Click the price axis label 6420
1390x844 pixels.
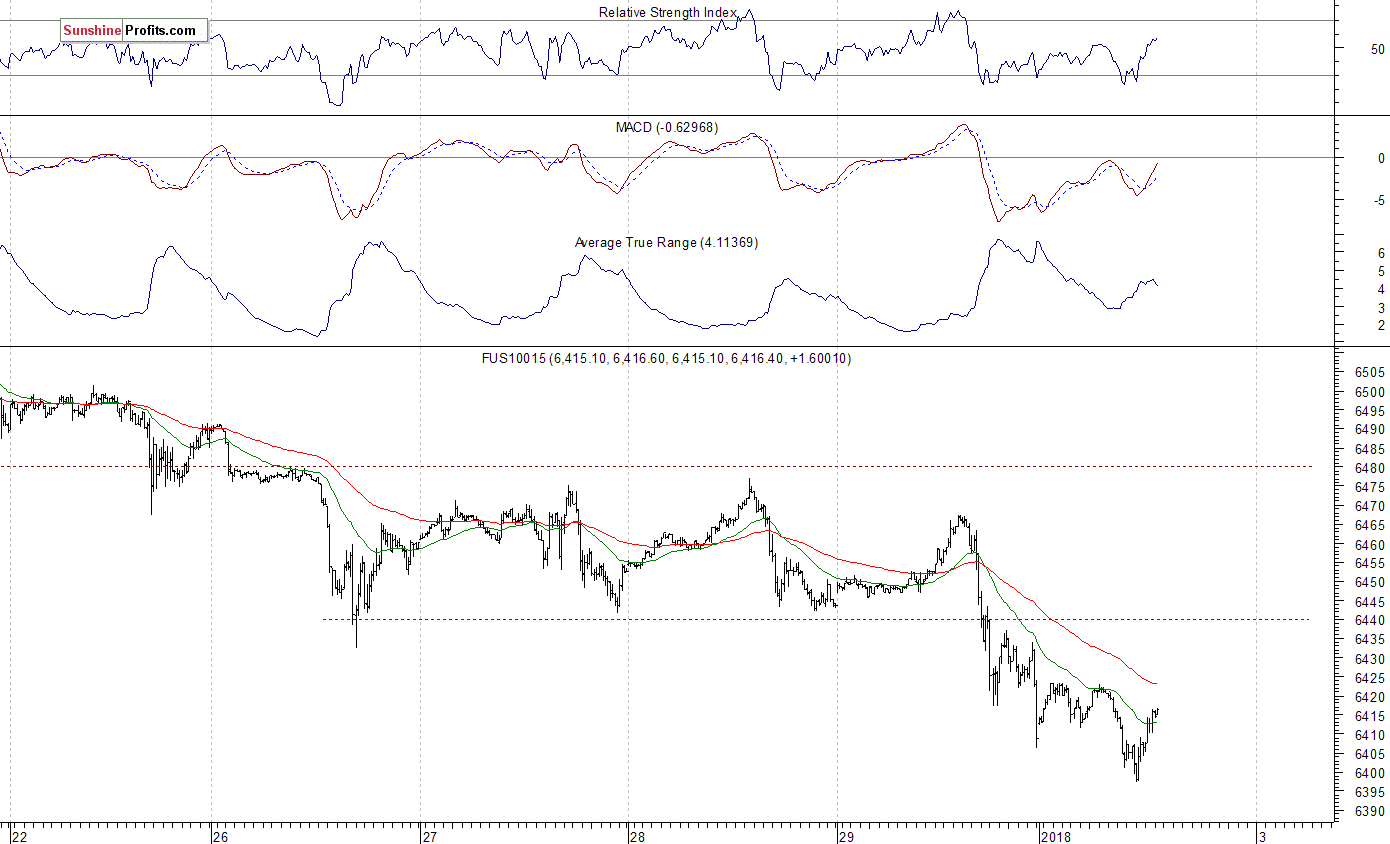1370,697
